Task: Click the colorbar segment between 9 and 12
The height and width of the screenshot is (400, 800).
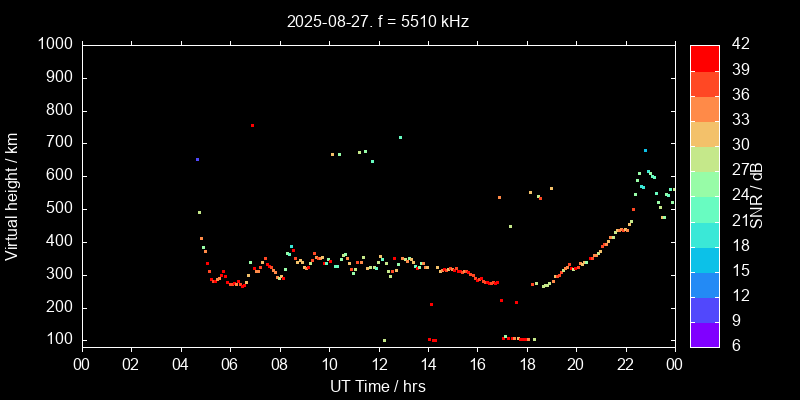Action: [x=705, y=309]
